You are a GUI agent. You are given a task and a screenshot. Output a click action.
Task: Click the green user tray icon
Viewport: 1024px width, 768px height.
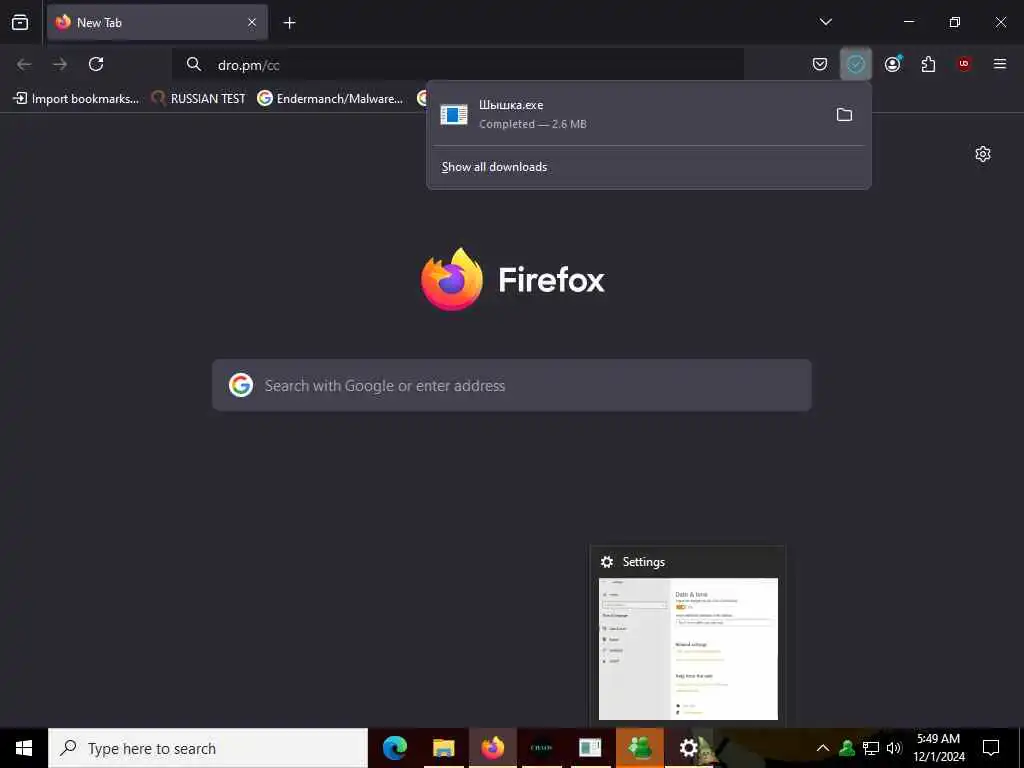tap(847, 748)
